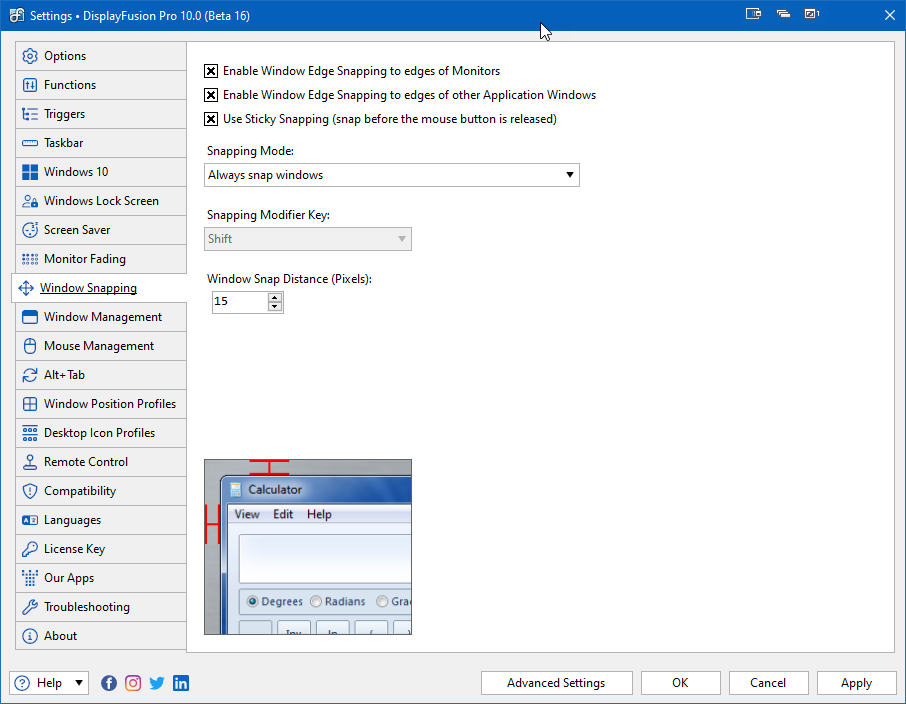906x704 pixels.
Task: Open the LinkedIn link icon
Action: tap(181, 683)
